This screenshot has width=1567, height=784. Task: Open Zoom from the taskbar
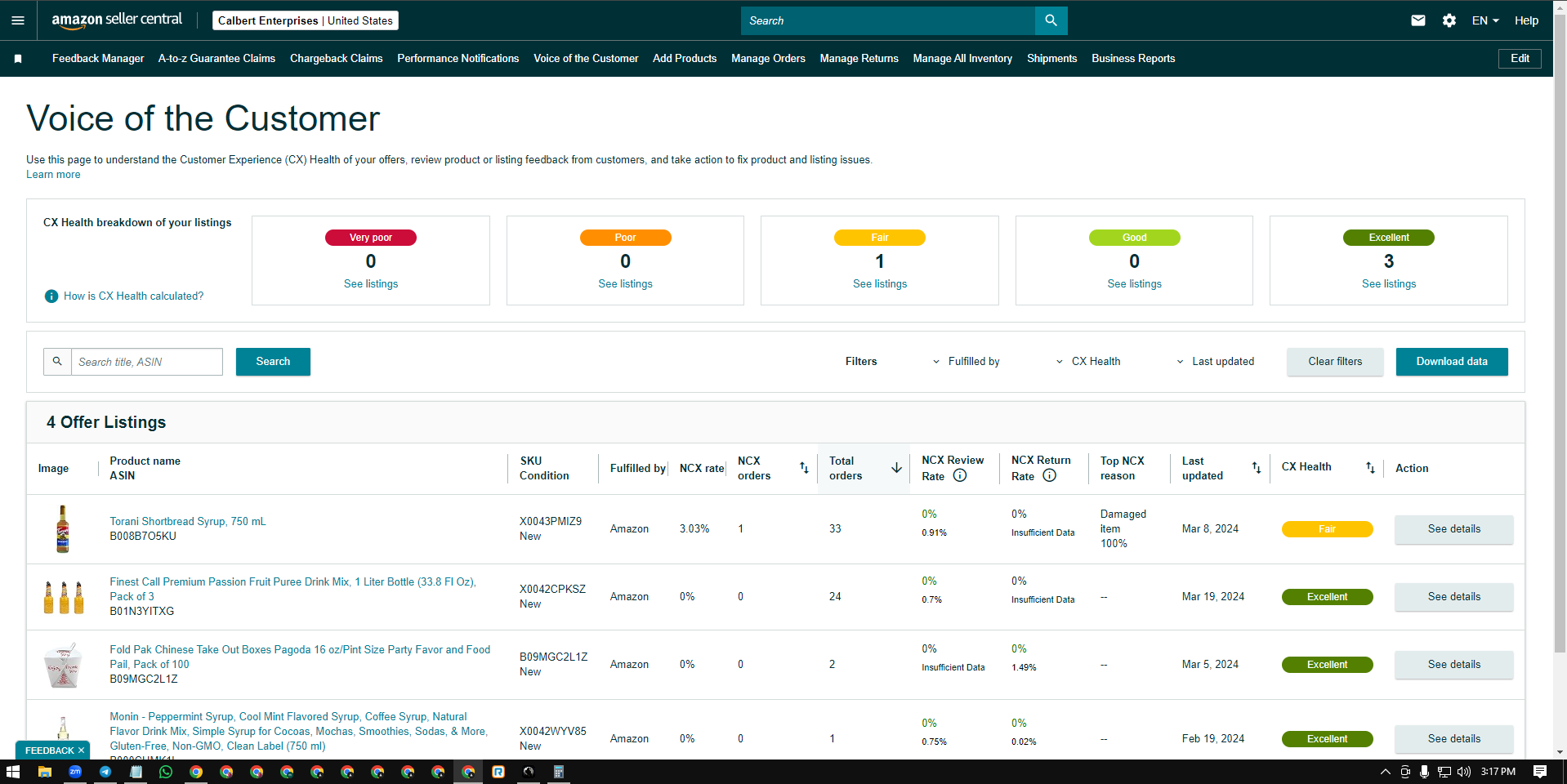[75, 772]
